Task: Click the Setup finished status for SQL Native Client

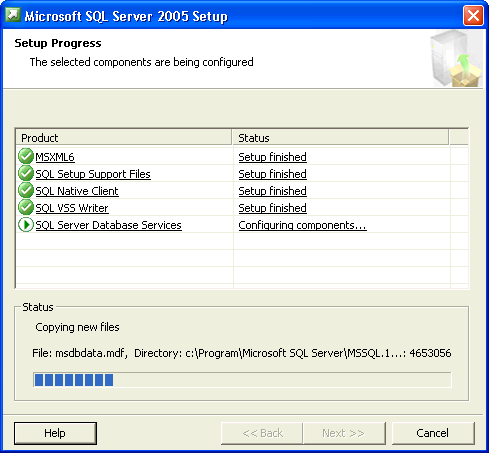Action: click(x=273, y=191)
